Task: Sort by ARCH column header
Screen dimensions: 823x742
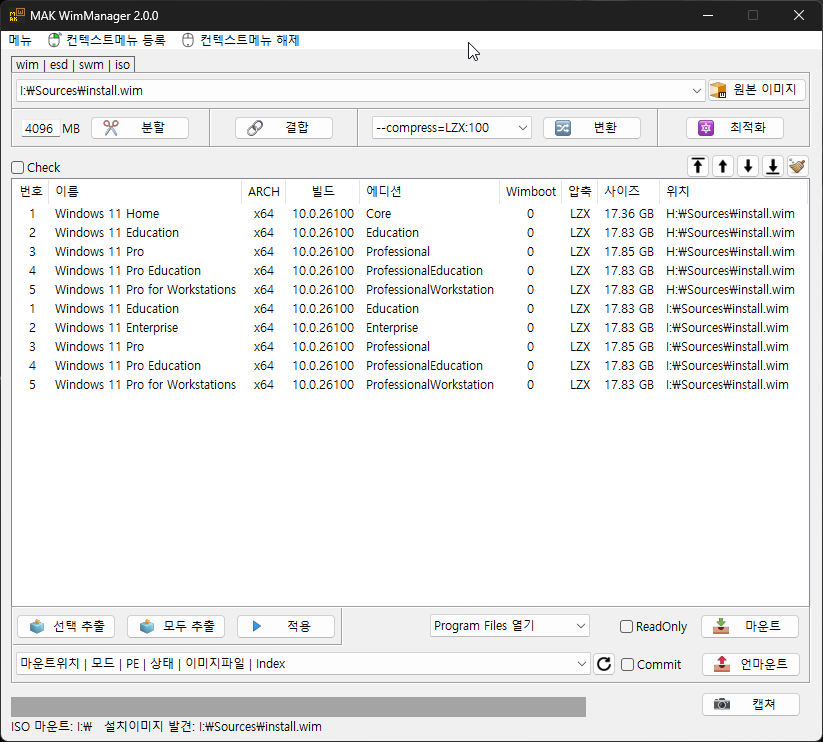Action: 263,192
